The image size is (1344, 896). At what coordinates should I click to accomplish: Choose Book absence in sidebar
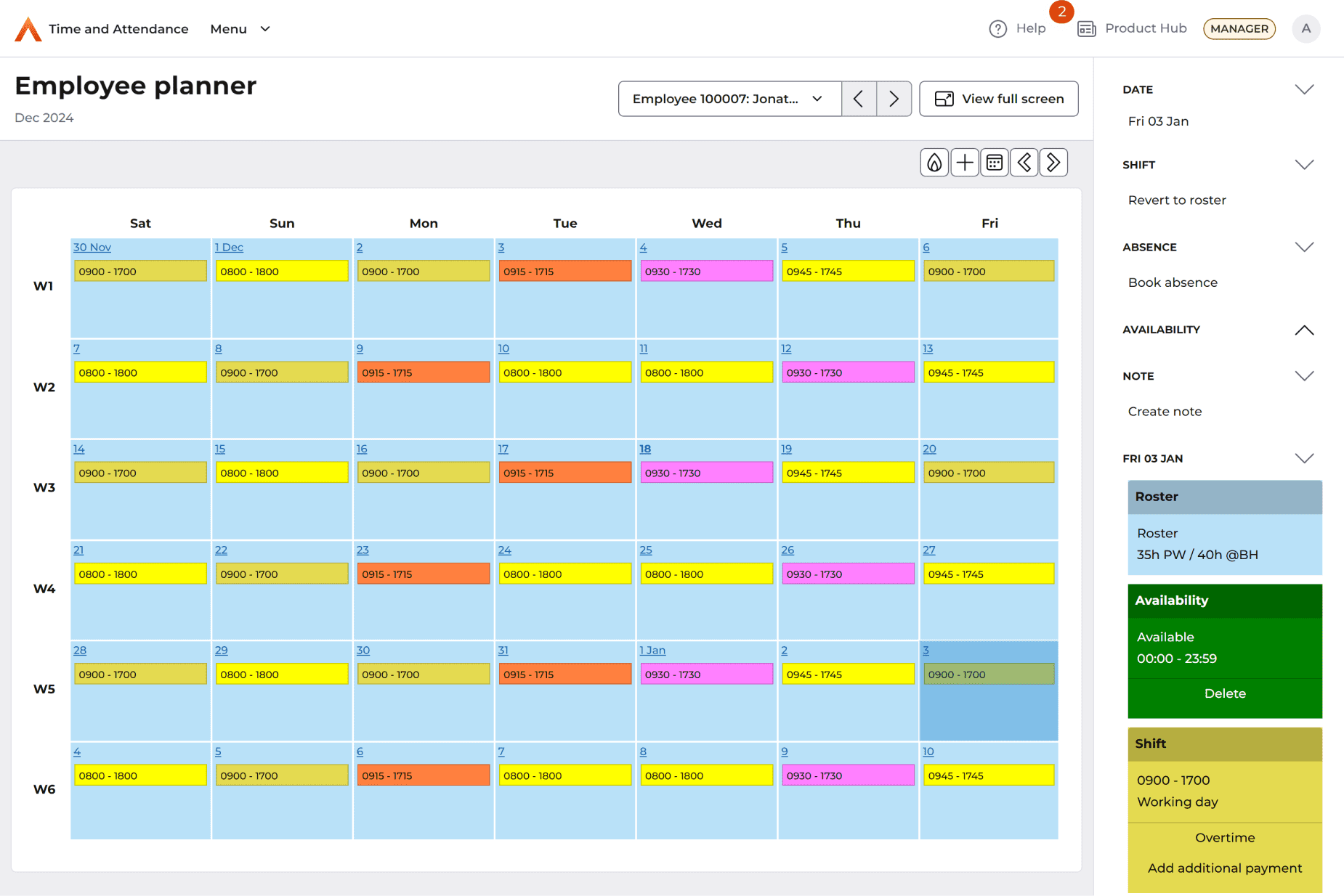1172,282
